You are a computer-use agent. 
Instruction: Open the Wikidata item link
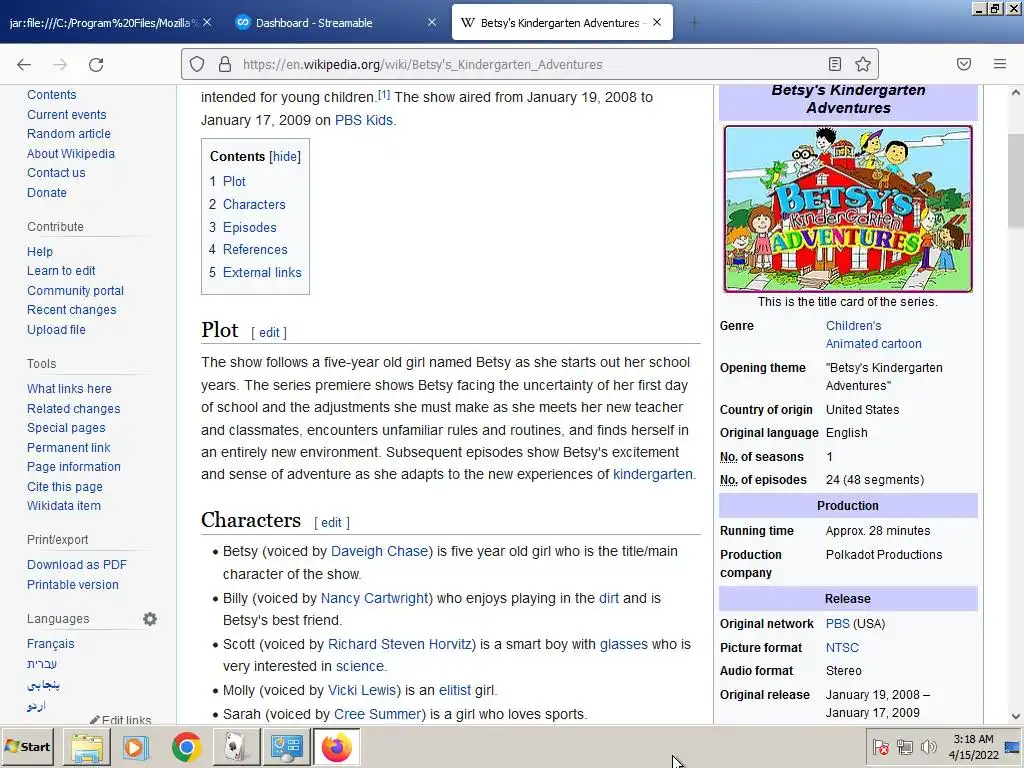click(64, 505)
